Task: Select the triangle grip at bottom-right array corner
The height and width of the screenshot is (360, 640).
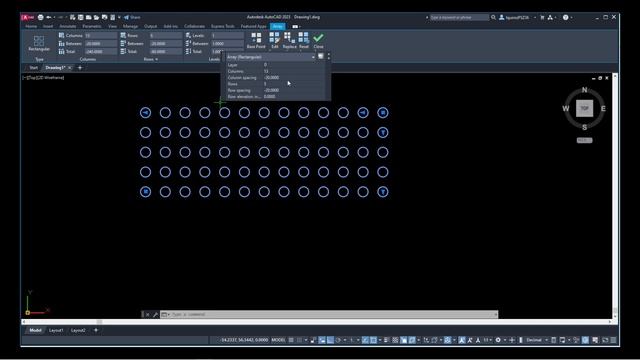Action: pyautogui.click(x=382, y=192)
